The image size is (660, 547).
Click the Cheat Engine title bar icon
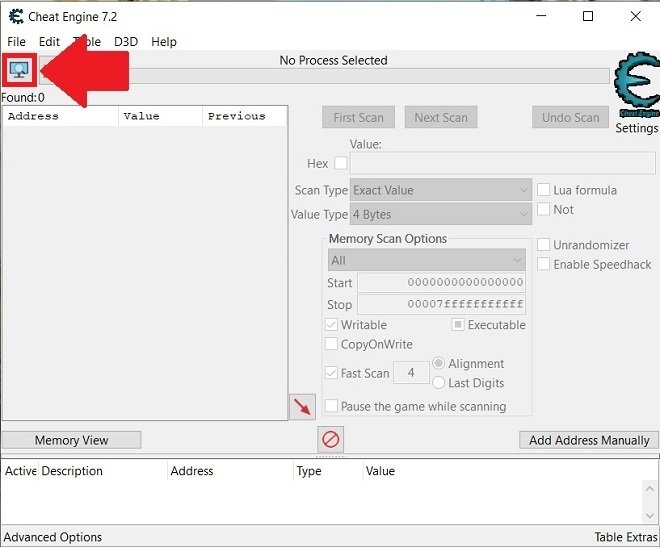point(16,17)
